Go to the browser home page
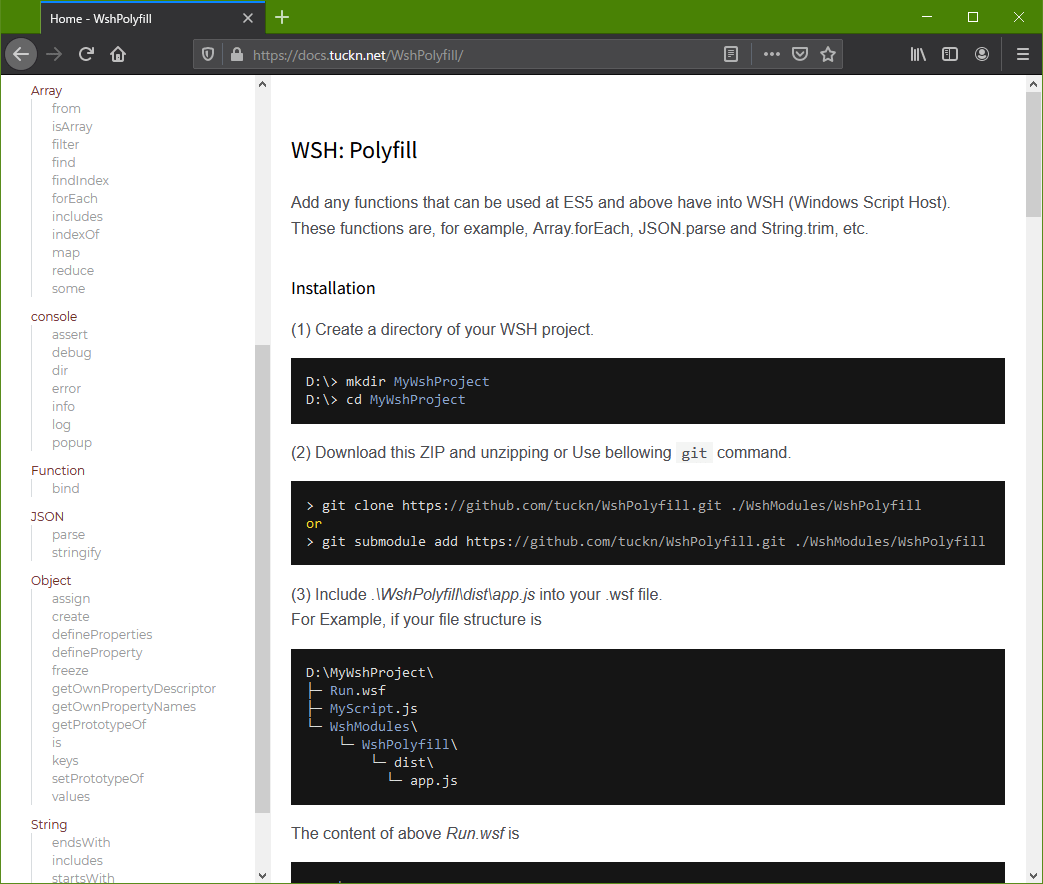The image size is (1043, 884). click(x=118, y=54)
